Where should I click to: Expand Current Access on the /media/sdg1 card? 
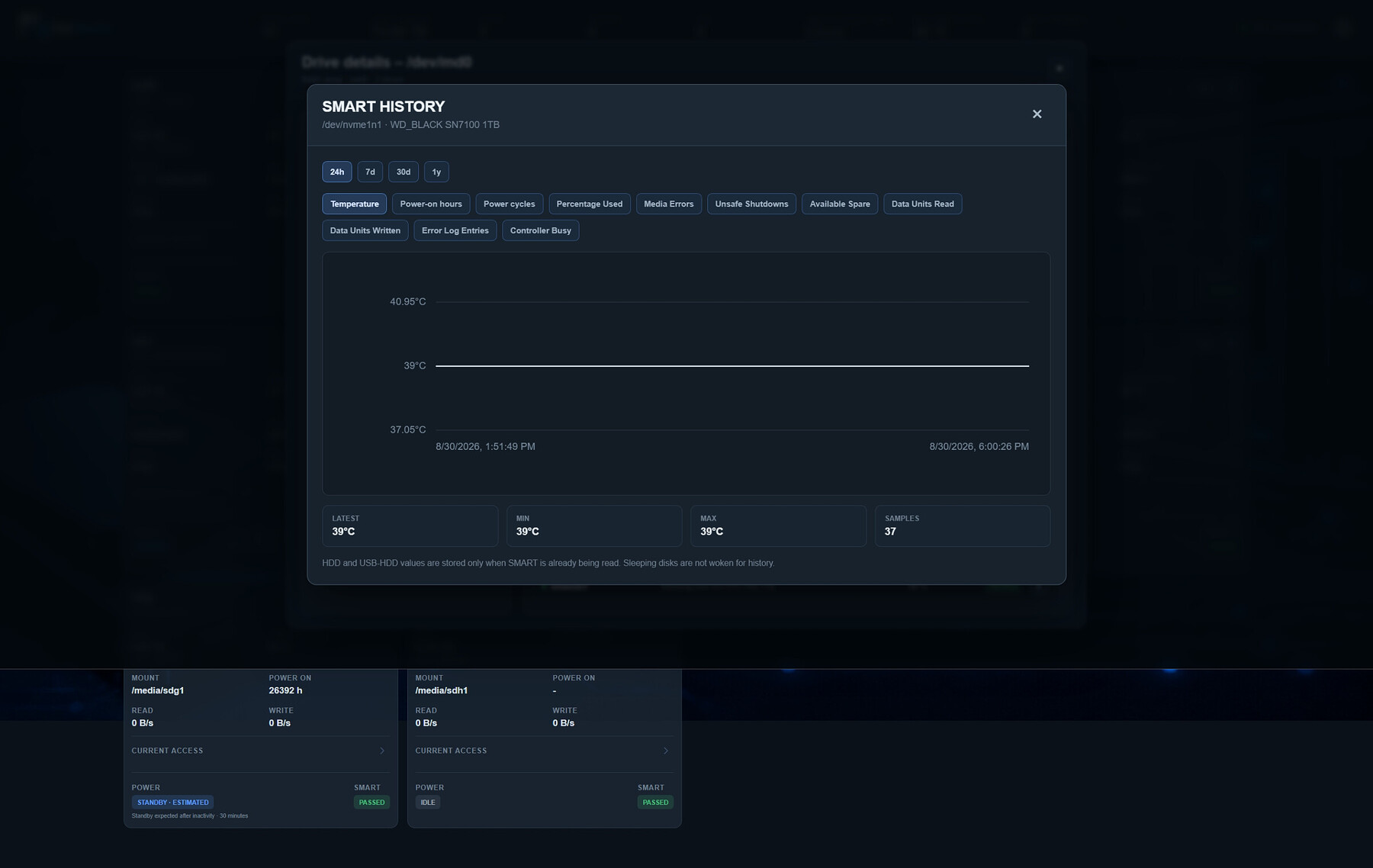(261, 751)
